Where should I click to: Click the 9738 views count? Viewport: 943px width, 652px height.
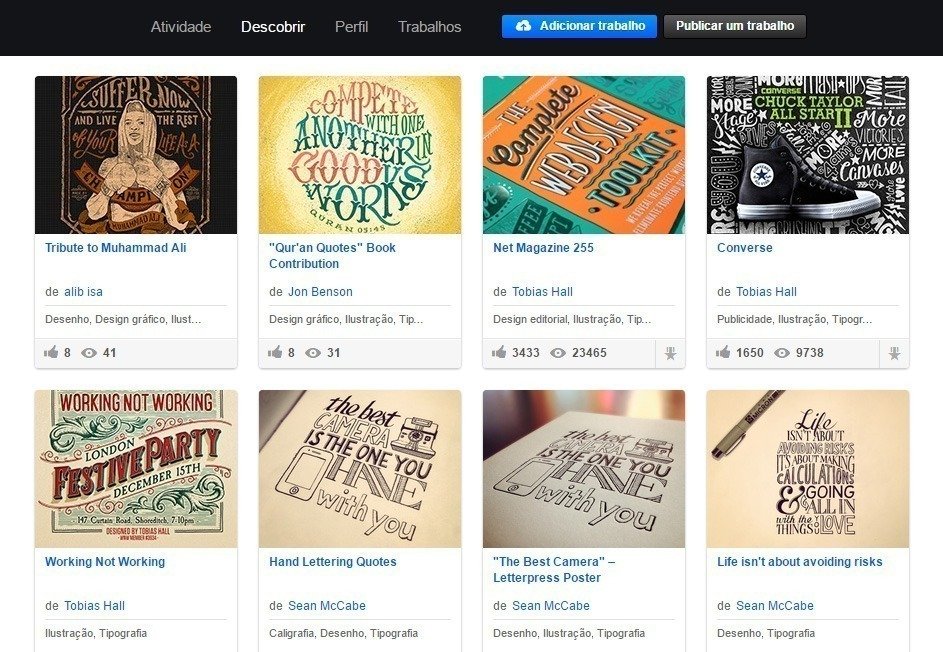tap(809, 353)
